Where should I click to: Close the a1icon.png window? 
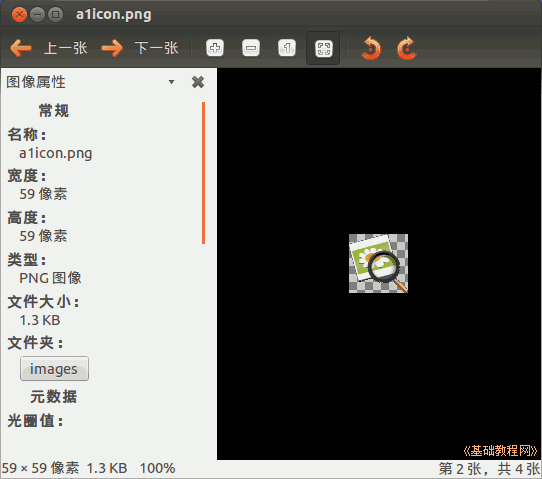(19, 15)
